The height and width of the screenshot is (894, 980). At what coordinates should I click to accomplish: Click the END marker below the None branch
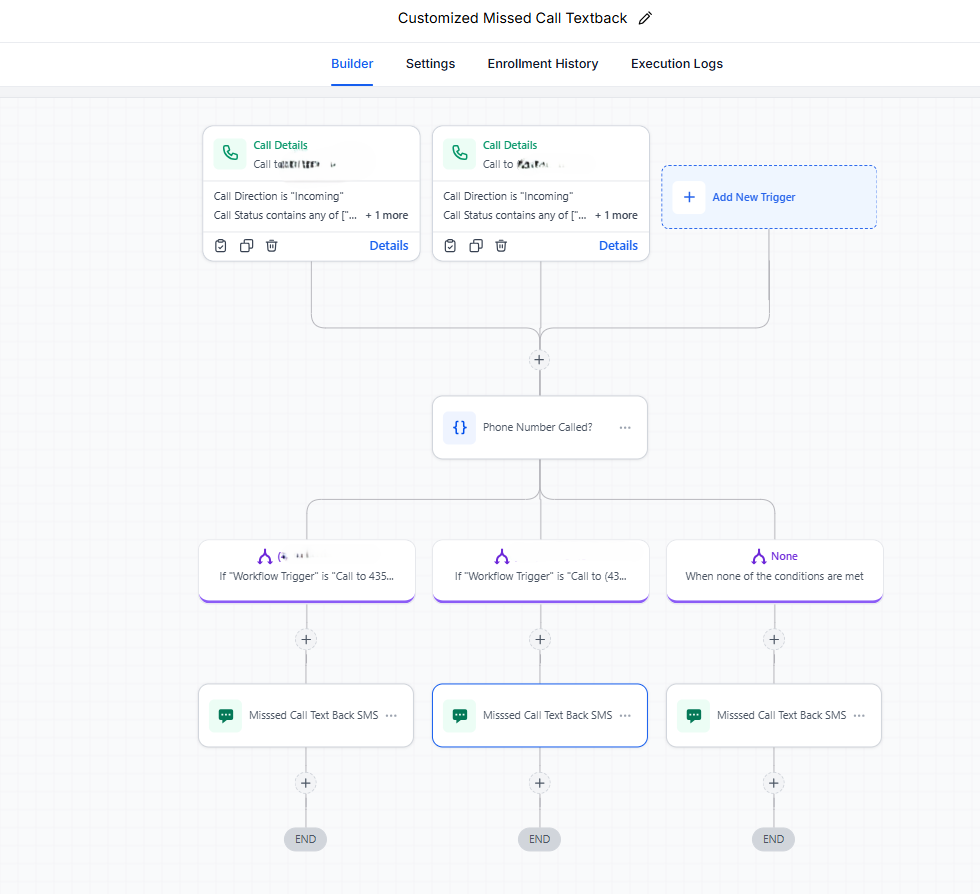pyautogui.click(x=773, y=839)
